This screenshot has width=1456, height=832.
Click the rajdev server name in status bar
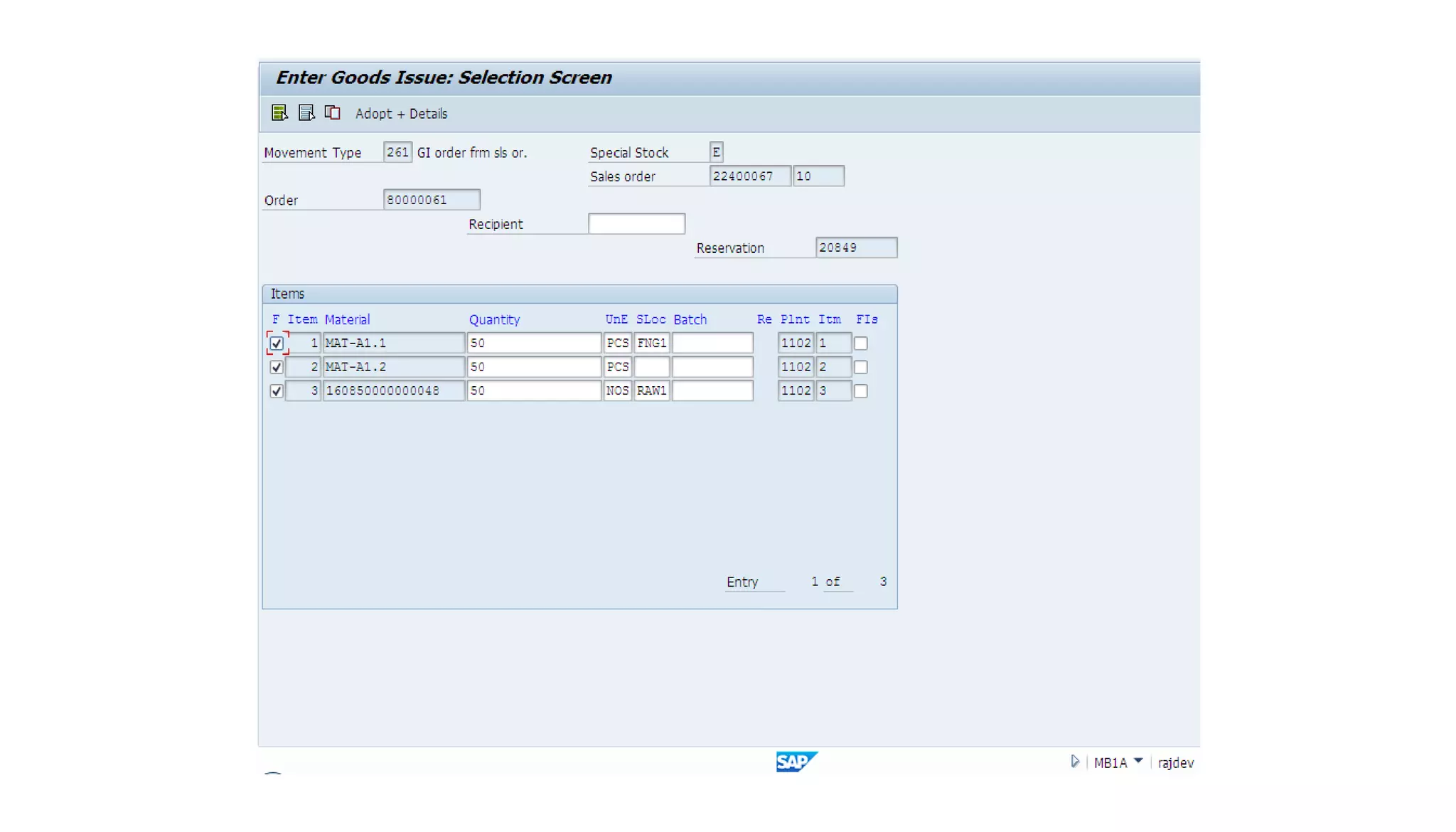tap(1175, 763)
